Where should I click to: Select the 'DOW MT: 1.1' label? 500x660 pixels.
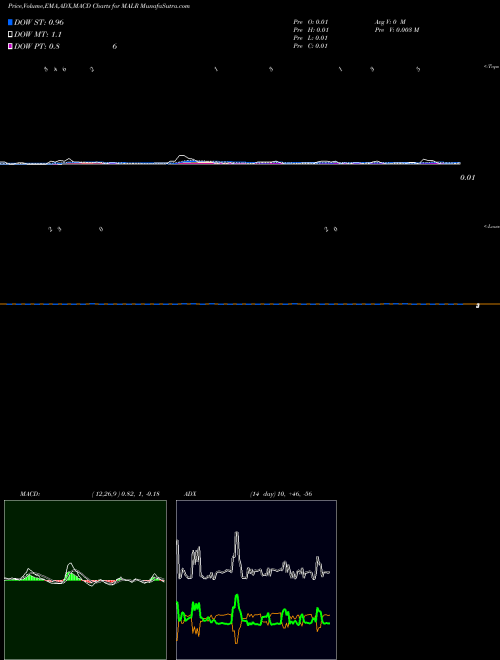pos(38,35)
